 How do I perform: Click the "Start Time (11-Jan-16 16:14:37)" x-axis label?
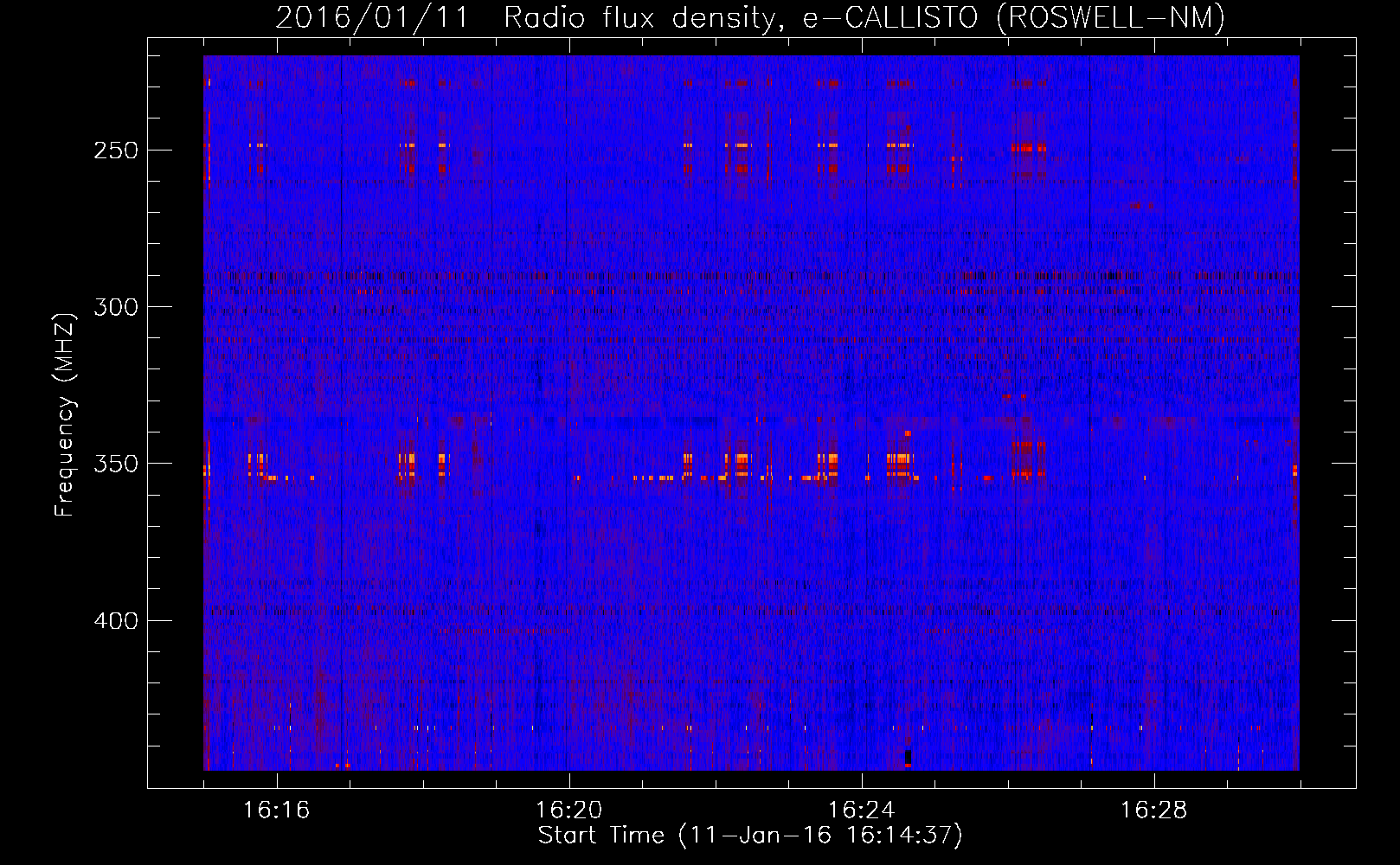pyautogui.click(x=750, y=836)
